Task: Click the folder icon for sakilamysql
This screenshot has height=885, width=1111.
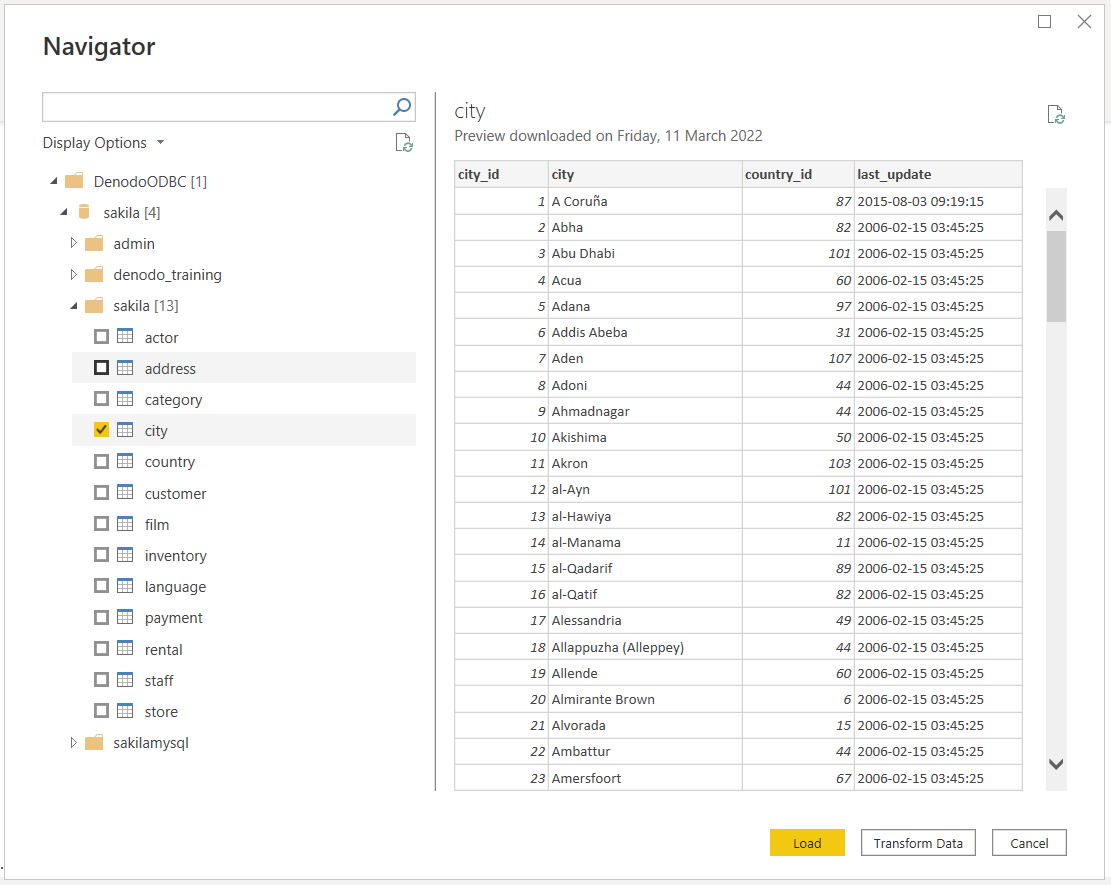Action: tap(93, 742)
